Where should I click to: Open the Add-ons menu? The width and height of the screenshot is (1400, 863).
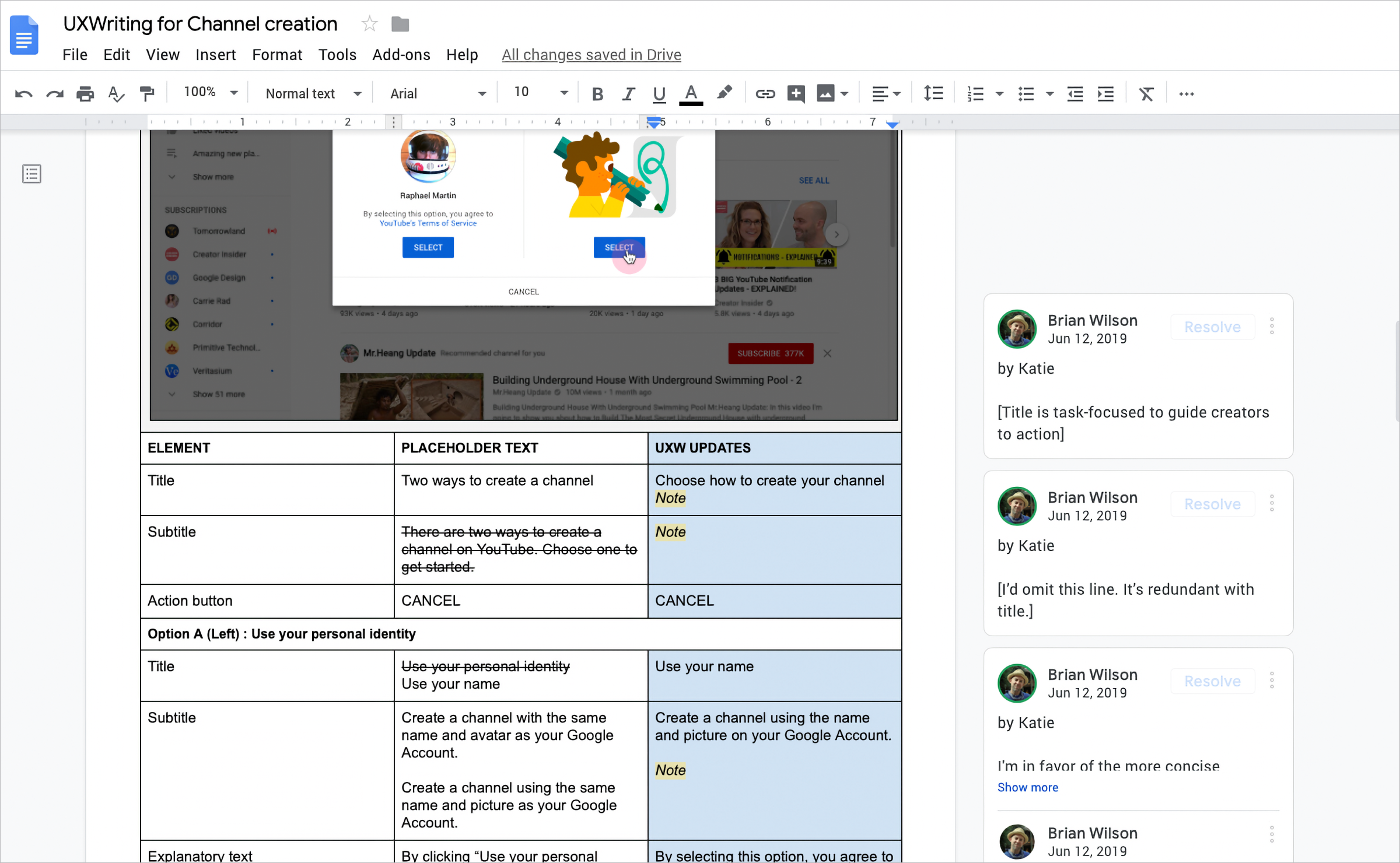click(401, 55)
